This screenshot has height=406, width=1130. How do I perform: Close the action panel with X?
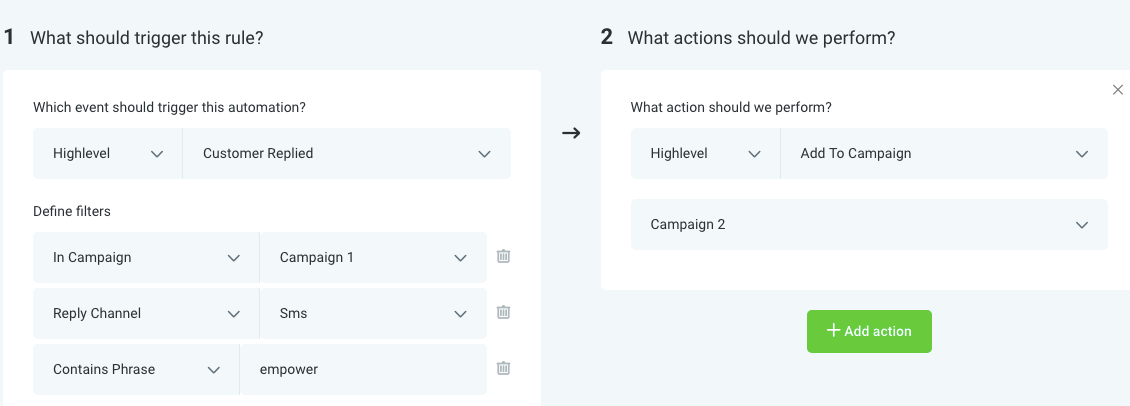click(1118, 90)
